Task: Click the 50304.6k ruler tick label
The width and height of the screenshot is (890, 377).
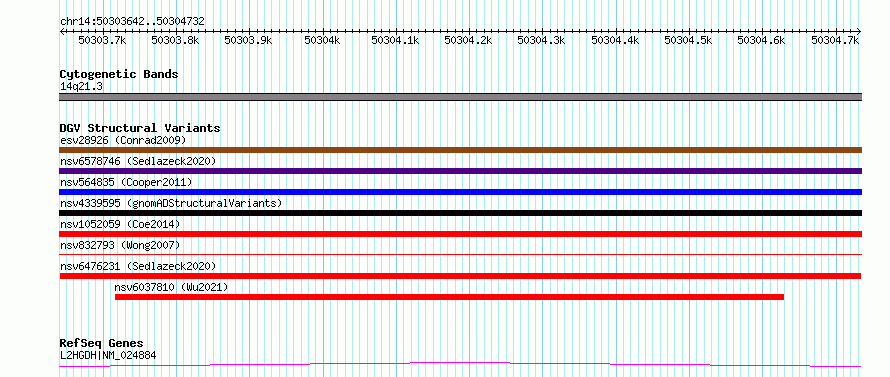Action: tap(762, 41)
